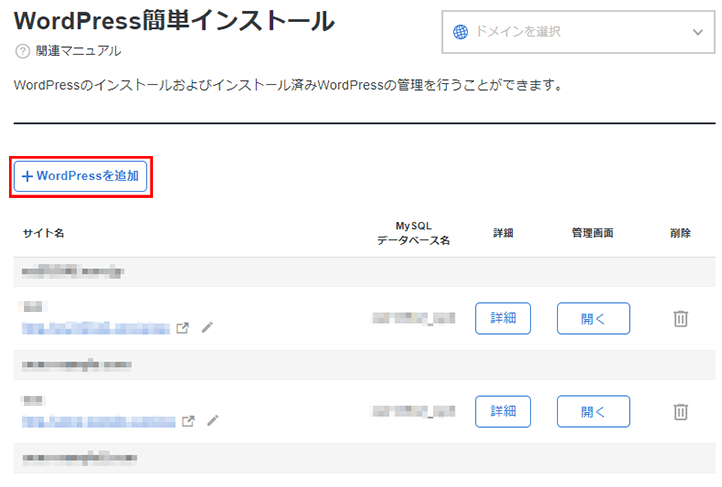
Task: Click the MySQL データベース名 column header
Action: pos(413,233)
